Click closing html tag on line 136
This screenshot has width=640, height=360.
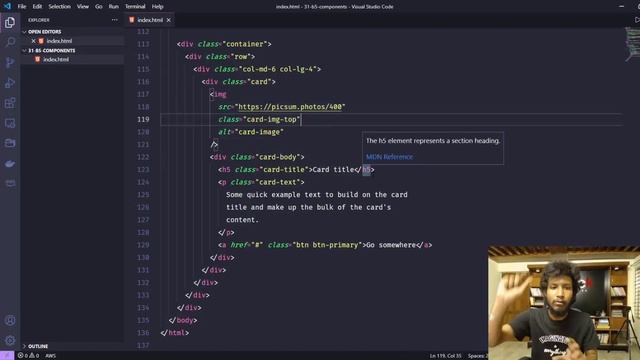[175, 333]
